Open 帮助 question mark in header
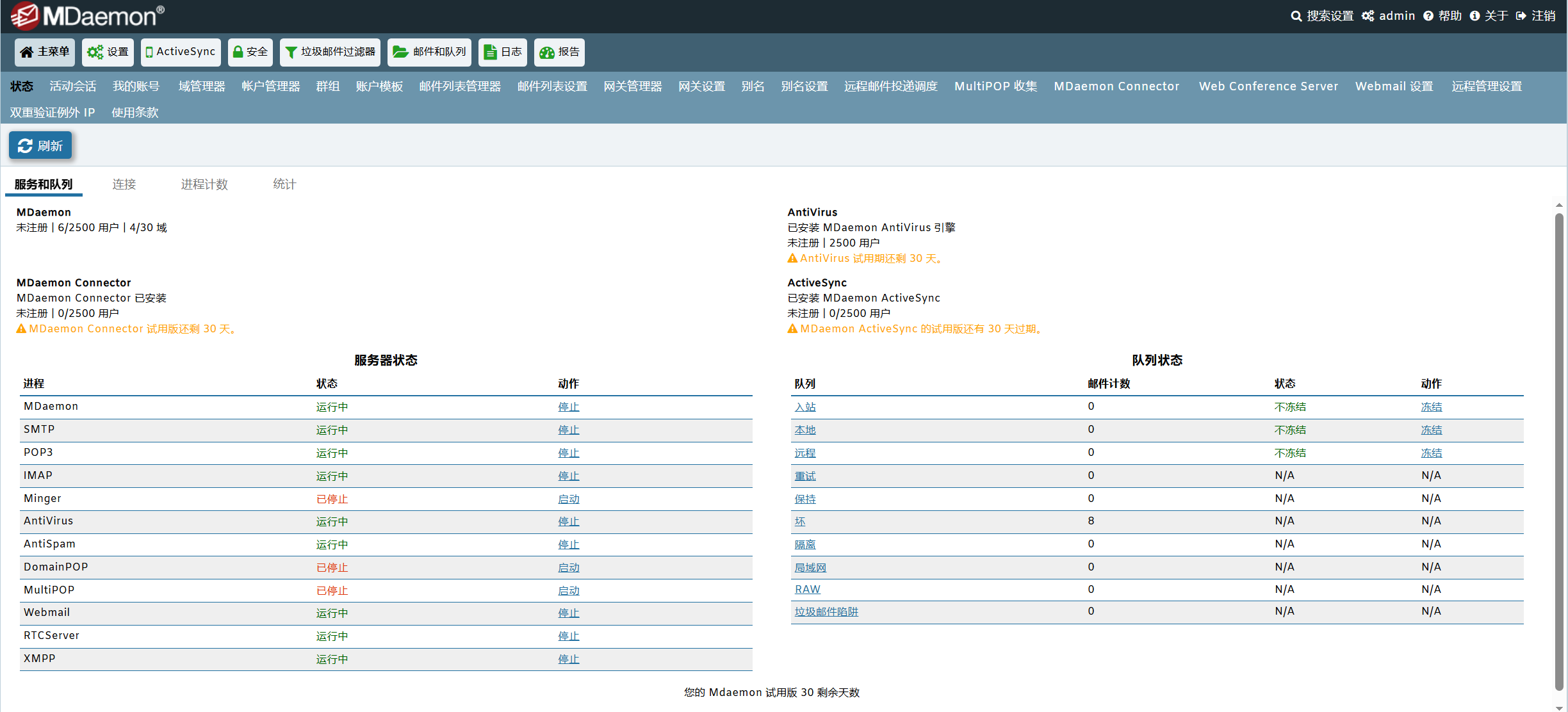This screenshot has height=712, width=1568. pyautogui.click(x=1442, y=16)
